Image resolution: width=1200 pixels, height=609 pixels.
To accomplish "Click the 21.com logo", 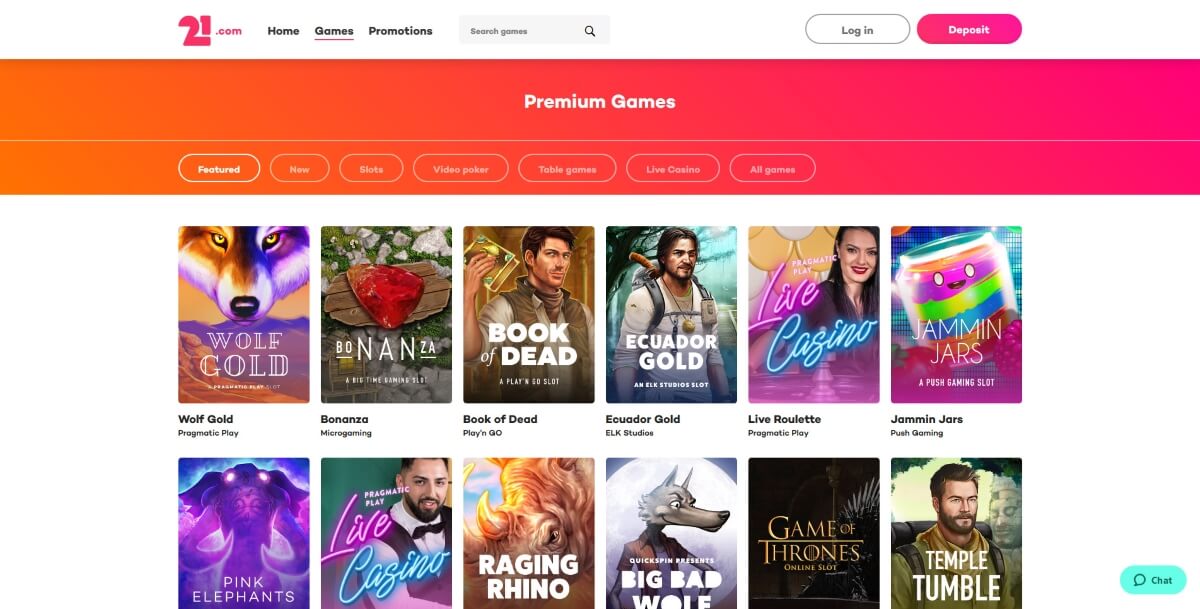I will click(x=211, y=30).
